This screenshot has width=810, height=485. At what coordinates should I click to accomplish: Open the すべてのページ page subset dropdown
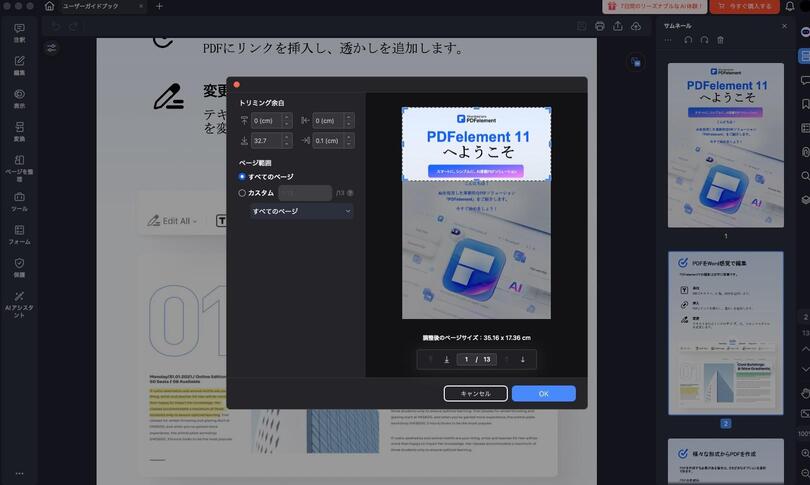click(x=301, y=211)
